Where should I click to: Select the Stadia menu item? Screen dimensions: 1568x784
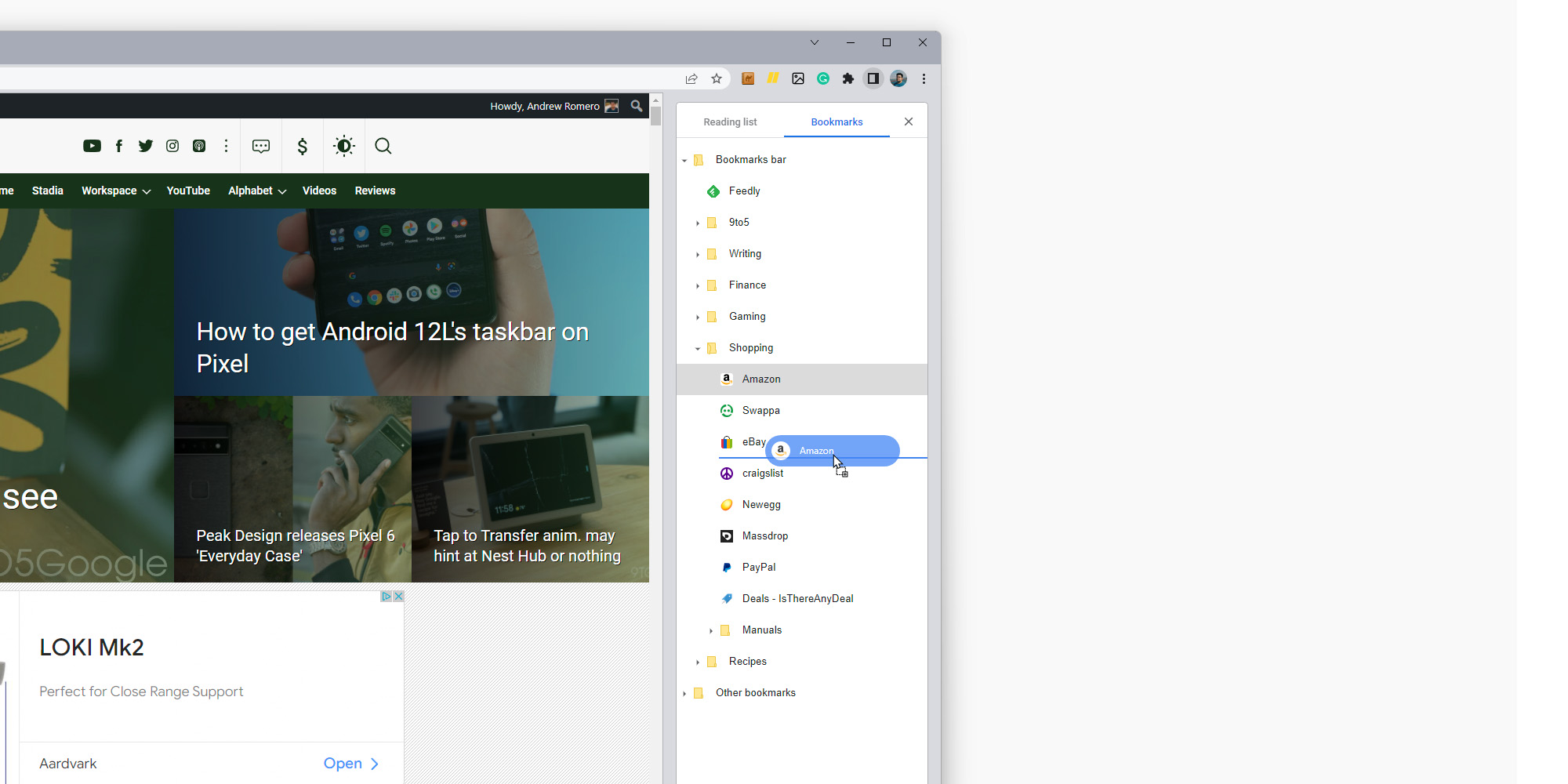click(x=47, y=191)
